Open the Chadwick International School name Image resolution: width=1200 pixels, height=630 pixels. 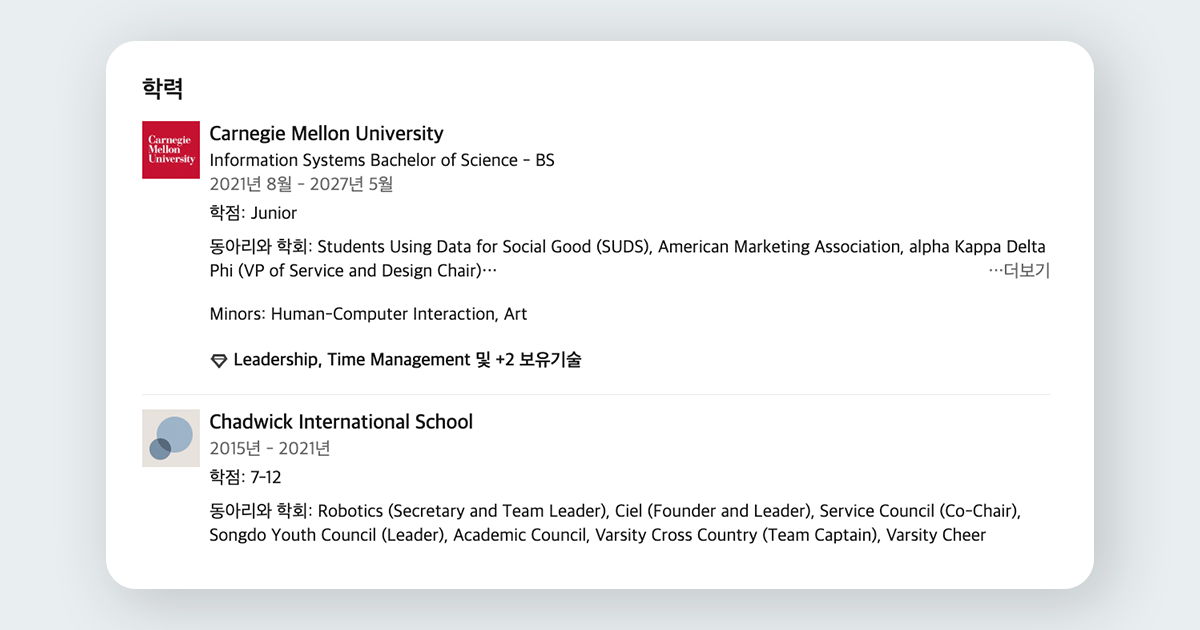[341, 422]
